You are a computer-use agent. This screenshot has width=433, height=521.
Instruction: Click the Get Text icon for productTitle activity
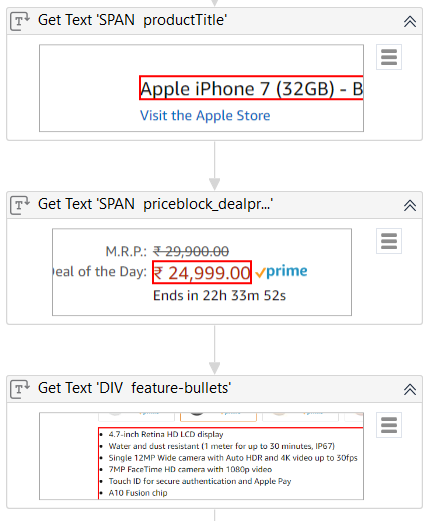click(20, 21)
